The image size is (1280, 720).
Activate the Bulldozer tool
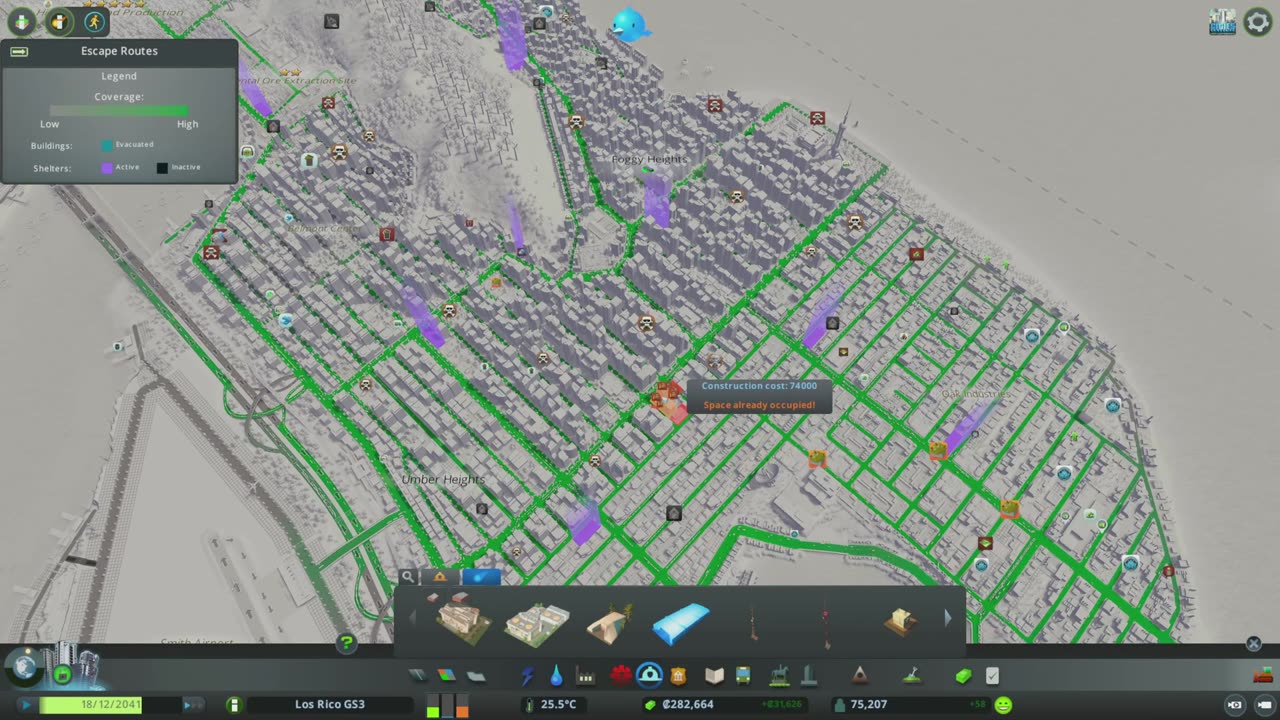coord(1262,676)
